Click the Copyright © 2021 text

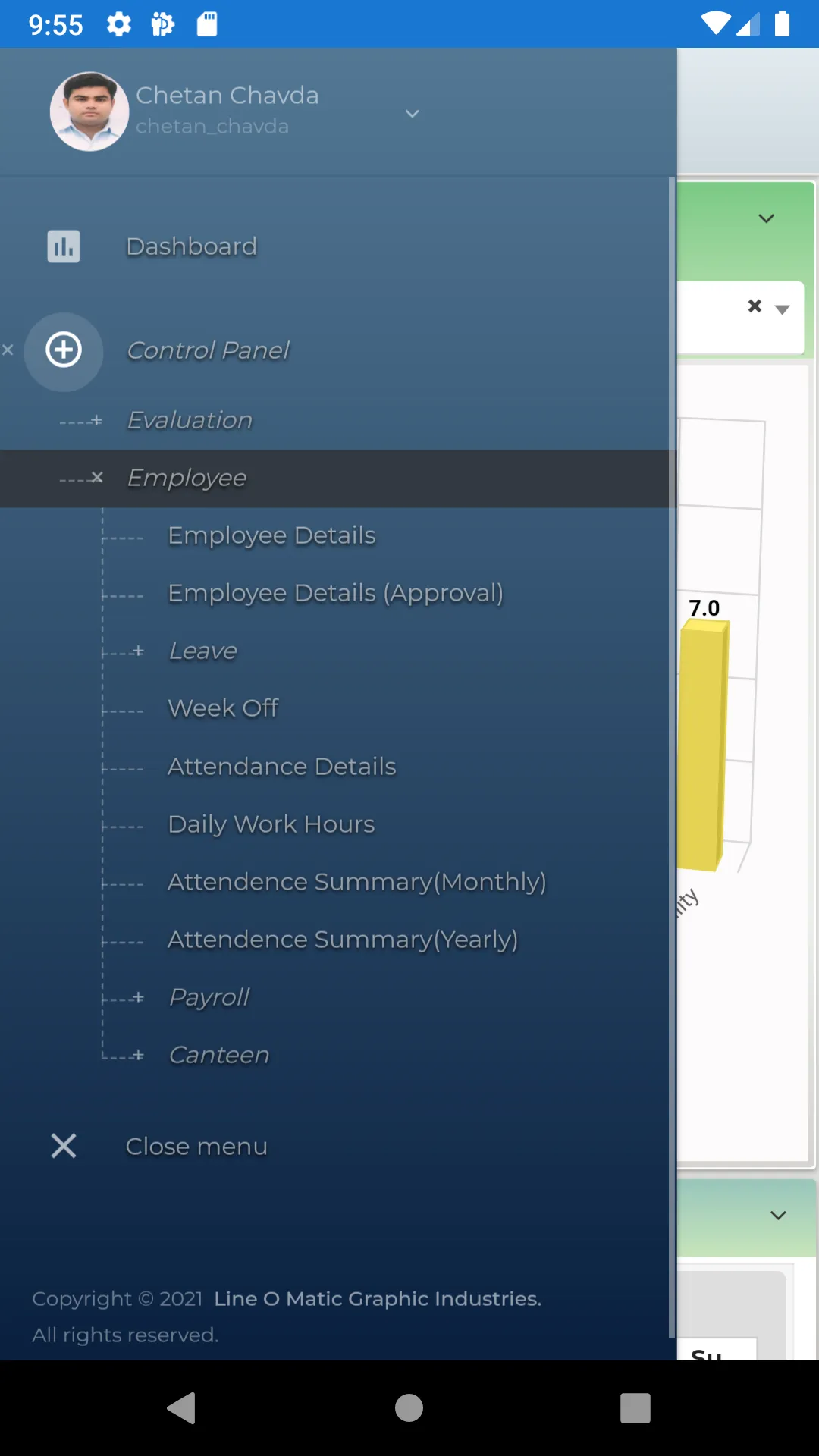(117, 1299)
